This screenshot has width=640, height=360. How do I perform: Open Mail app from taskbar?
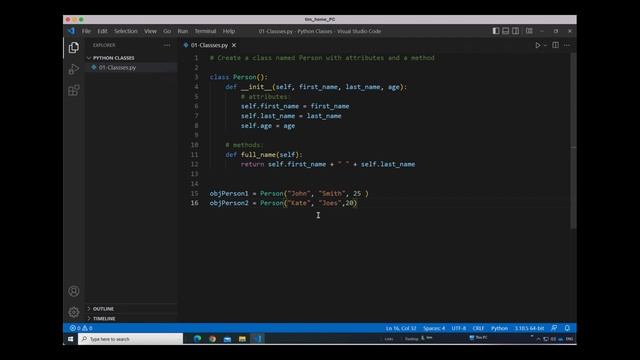point(227,339)
